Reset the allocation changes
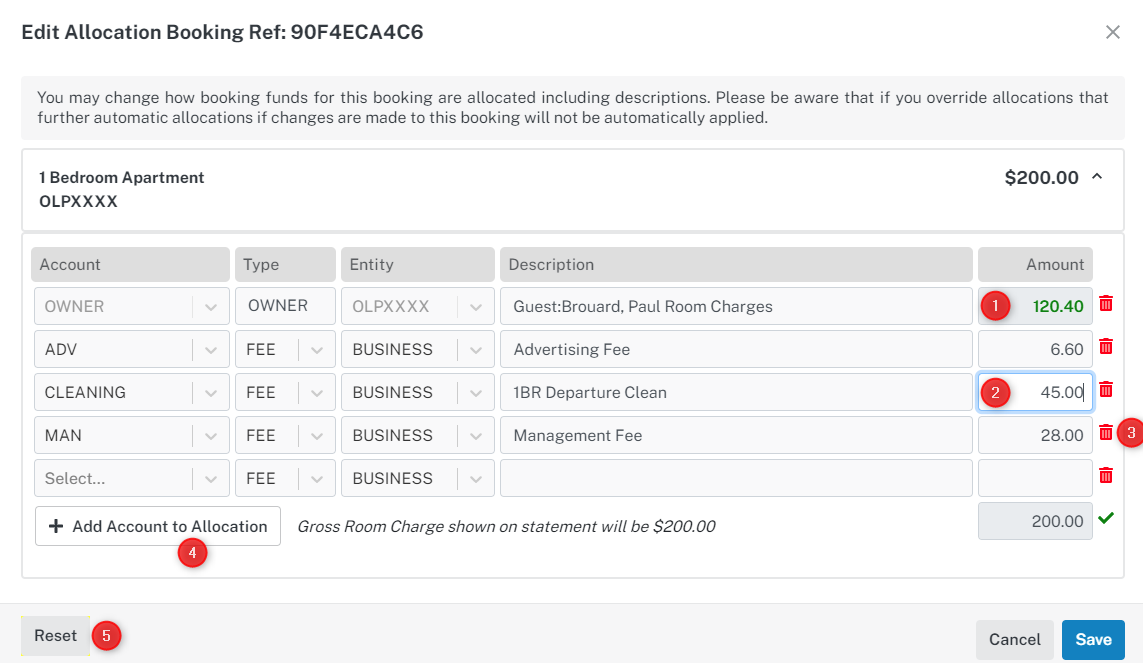This screenshot has height=663, width=1143. pos(56,636)
